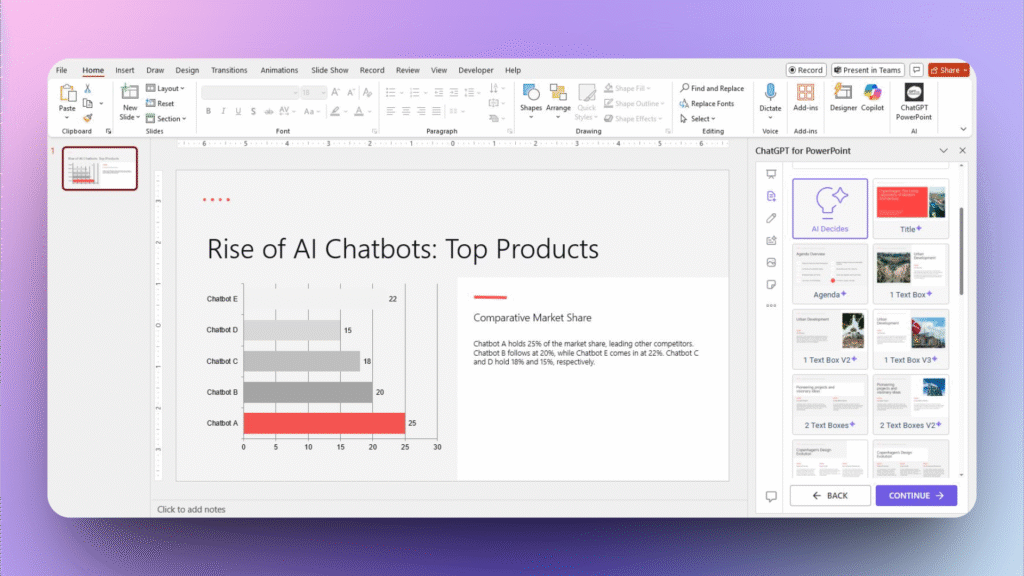Click the Format Painter icon
The image size is (1024, 576).
click(87, 118)
